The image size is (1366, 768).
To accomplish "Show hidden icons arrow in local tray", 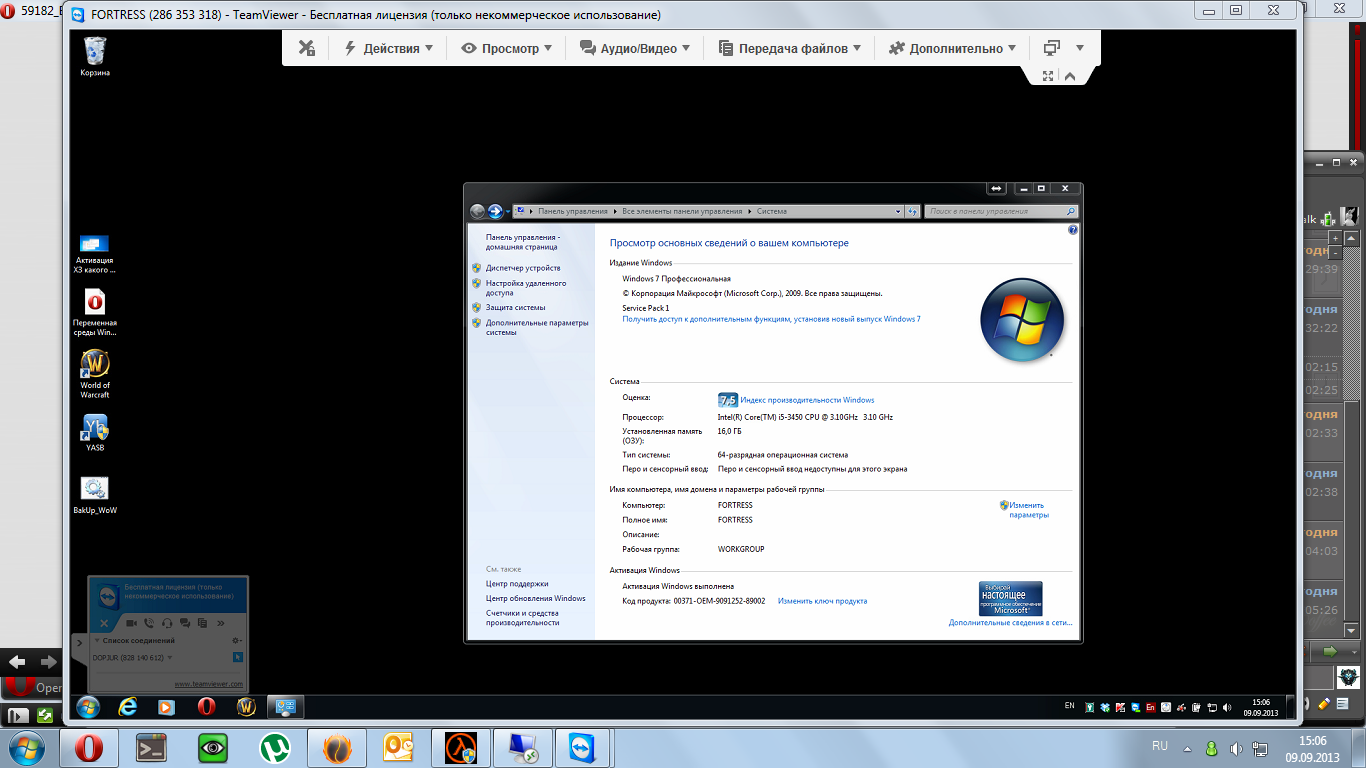I will 1188,748.
